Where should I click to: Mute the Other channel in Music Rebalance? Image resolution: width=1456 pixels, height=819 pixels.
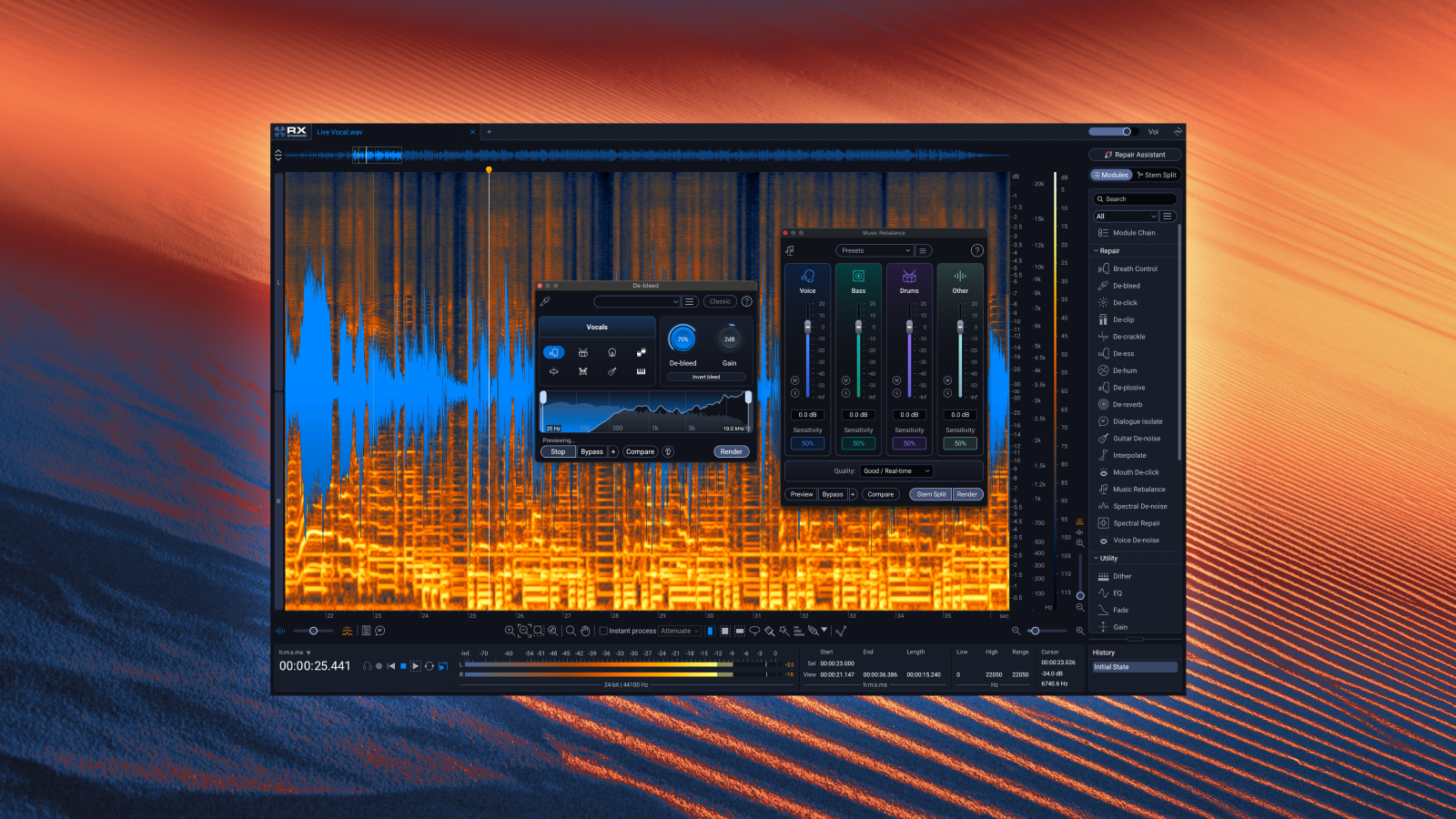[947, 380]
